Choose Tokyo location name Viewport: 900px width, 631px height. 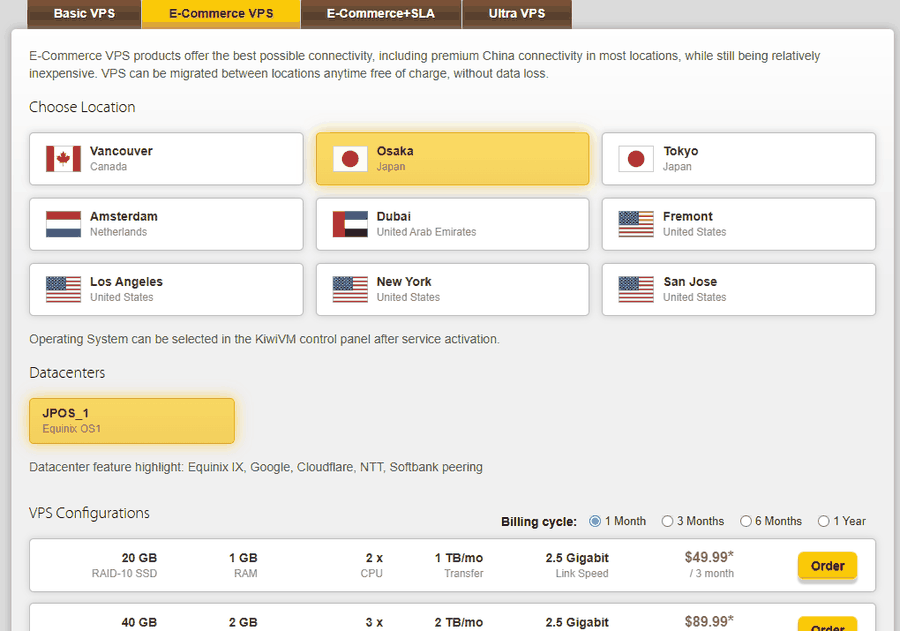coord(681,151)
